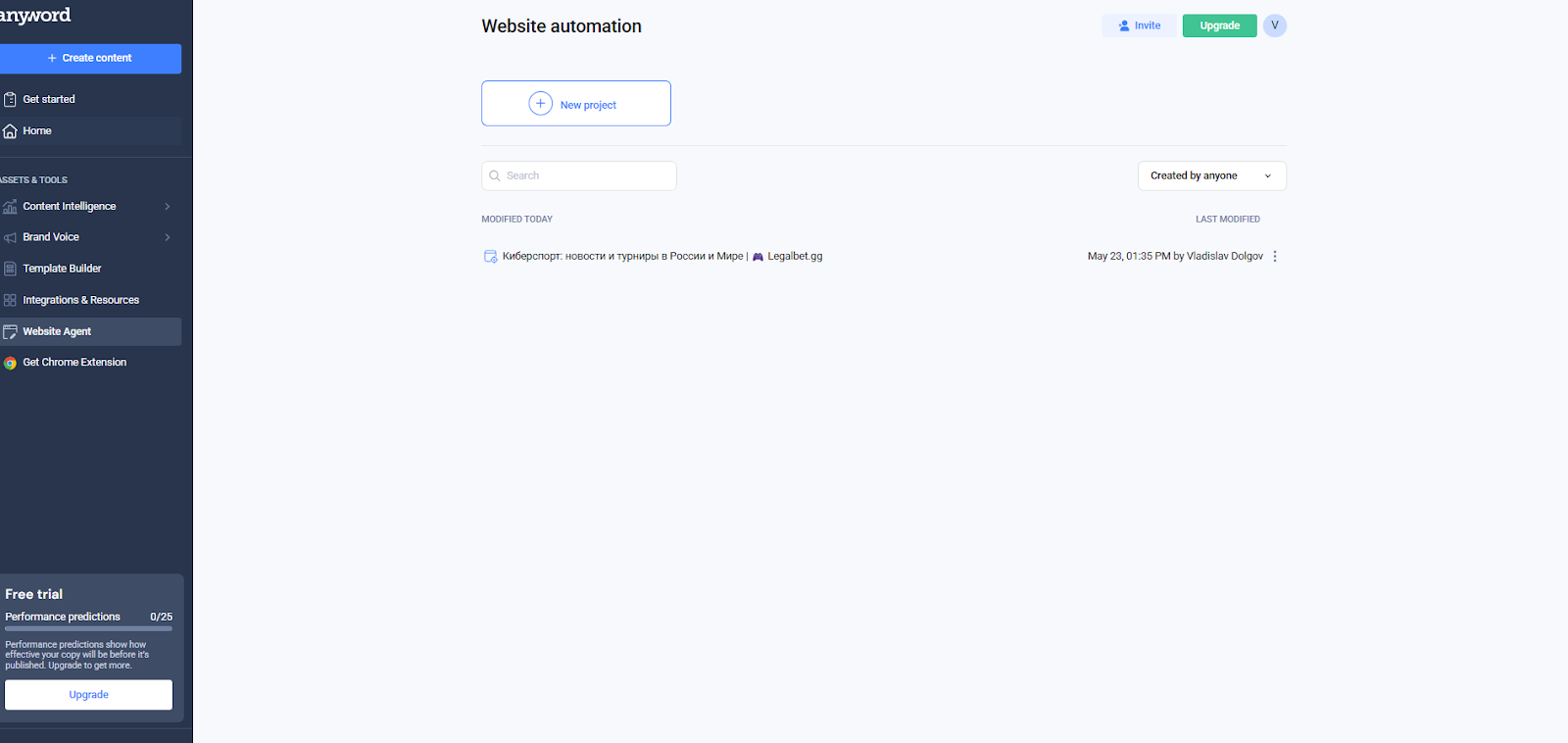Select Website Agent in sidebar
This screenshot has height=743, width=1568.
click(x=90, y=331)
